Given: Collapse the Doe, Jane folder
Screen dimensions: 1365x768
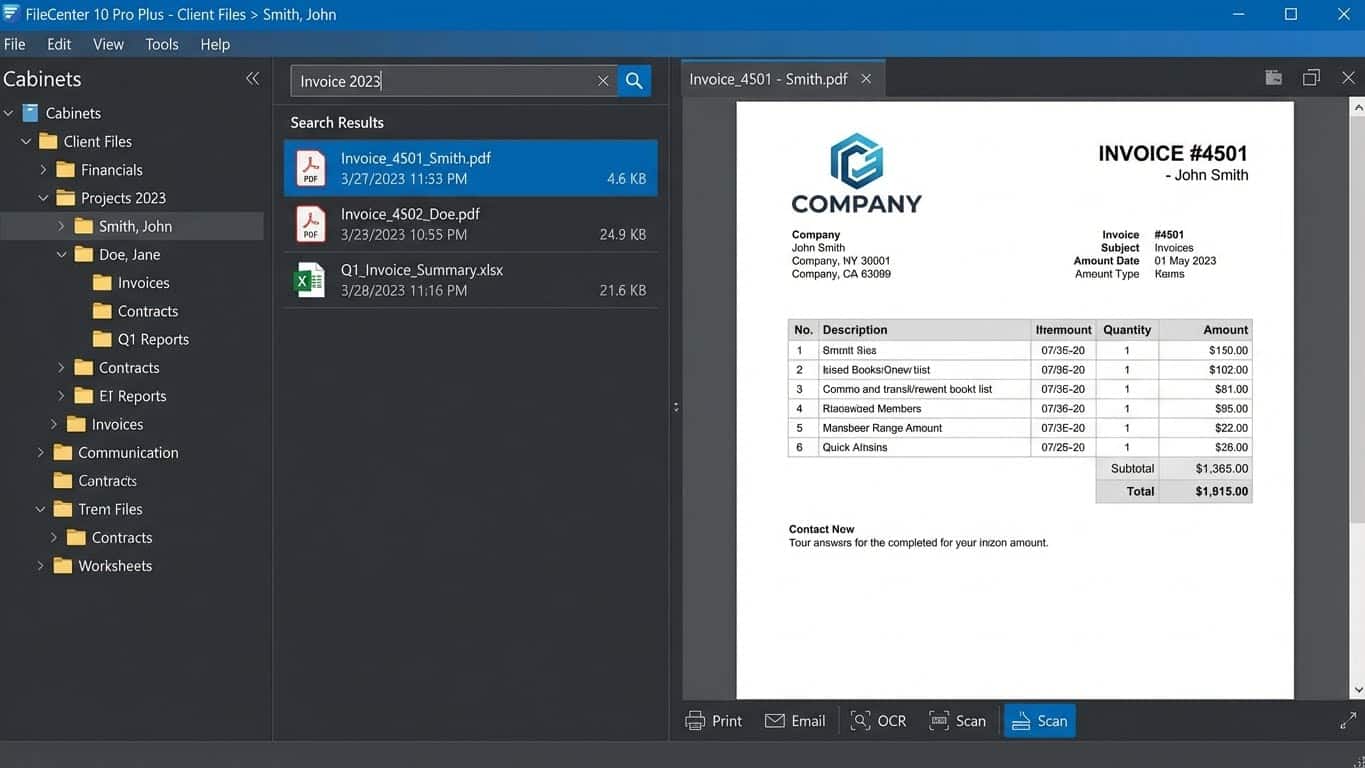Looking at the screenshot, I should 61,254.
